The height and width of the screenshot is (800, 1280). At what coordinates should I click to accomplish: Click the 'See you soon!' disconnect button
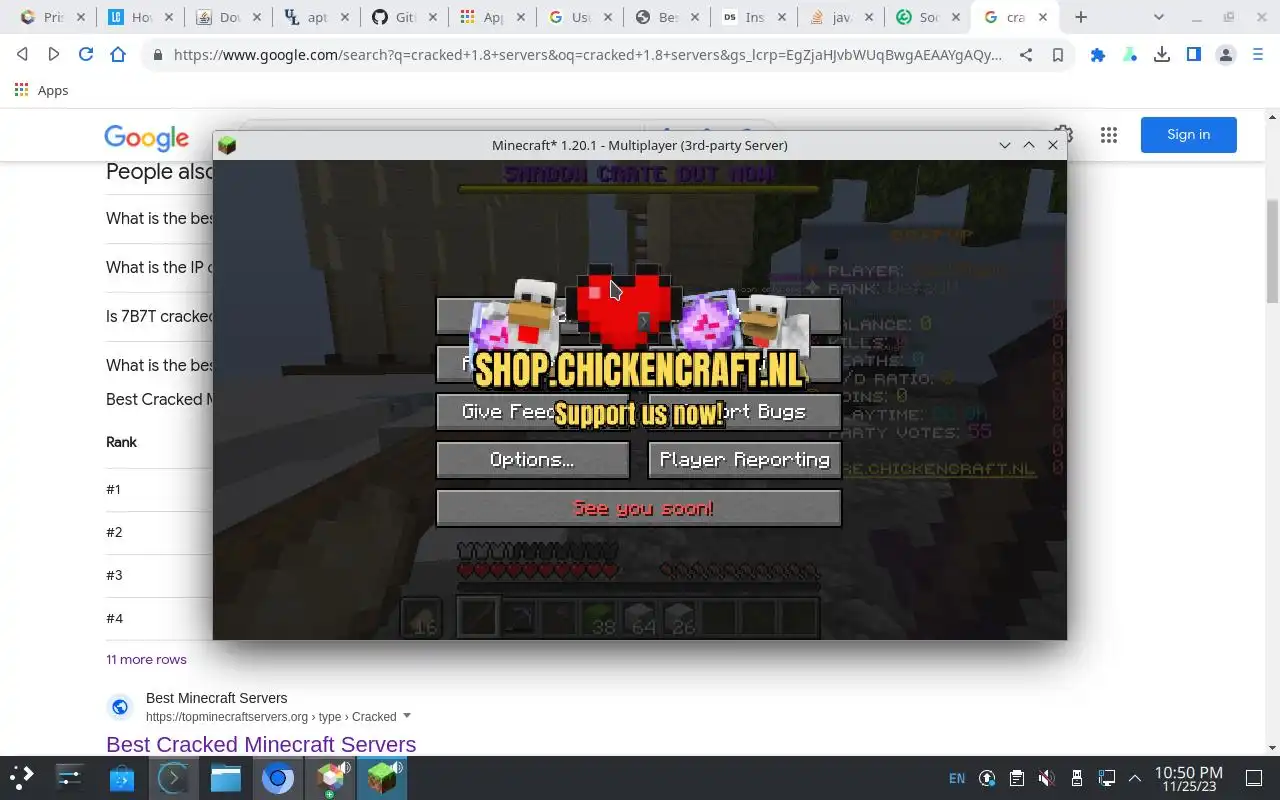(x=639, y=508)
